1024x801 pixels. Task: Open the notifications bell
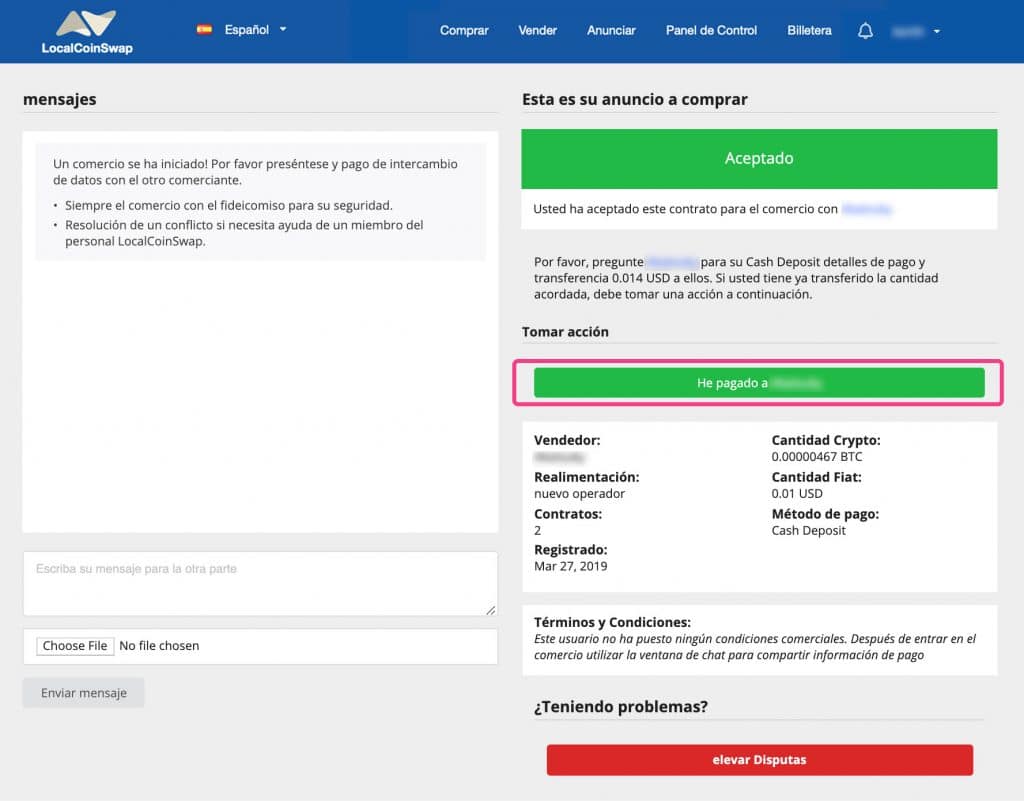(x=865, y=31)
